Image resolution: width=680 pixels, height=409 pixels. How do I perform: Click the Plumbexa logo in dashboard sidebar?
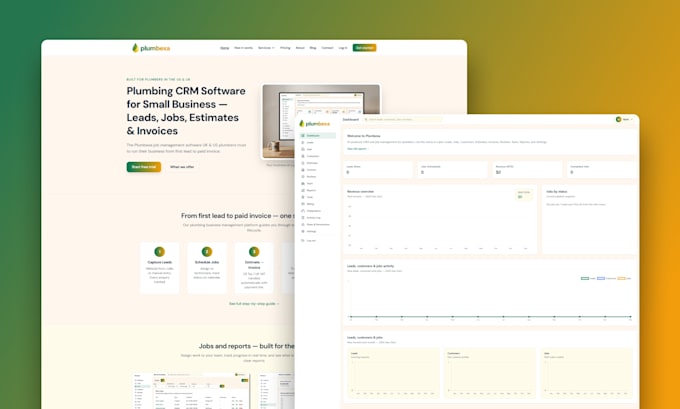coord(314,124)
